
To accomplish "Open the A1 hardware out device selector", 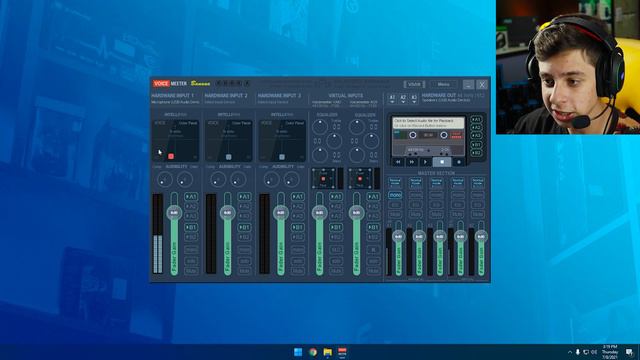I will pyautogui.click(x=392, y=98).
